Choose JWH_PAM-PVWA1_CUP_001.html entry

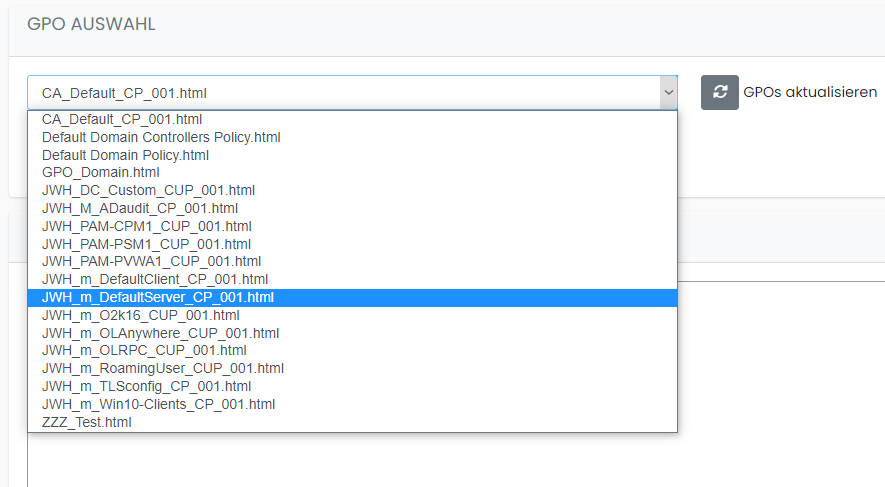(x=151, y=261)
